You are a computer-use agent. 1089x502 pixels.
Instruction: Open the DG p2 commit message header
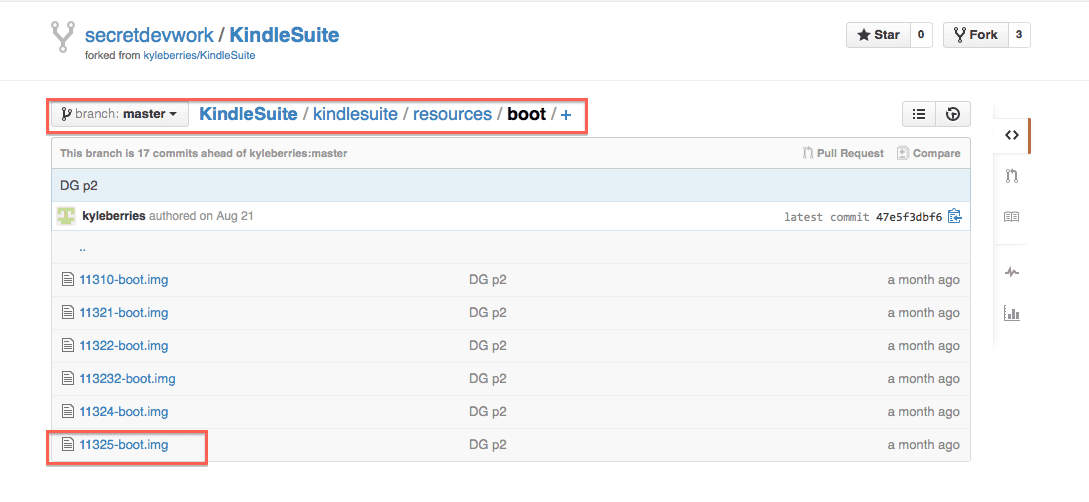78,185
